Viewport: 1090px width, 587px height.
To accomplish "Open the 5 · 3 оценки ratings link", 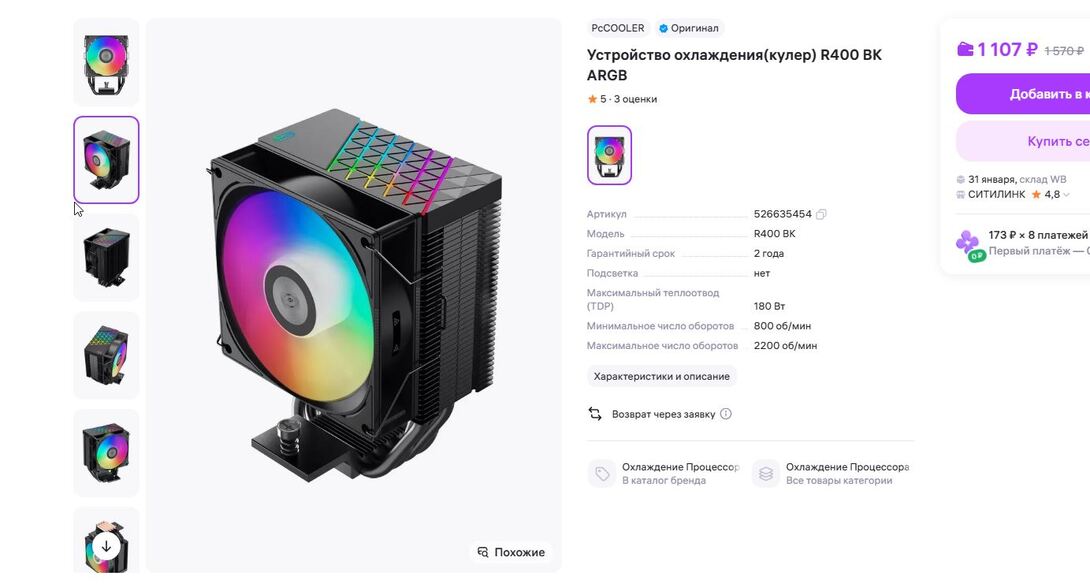I will point(622,99).
